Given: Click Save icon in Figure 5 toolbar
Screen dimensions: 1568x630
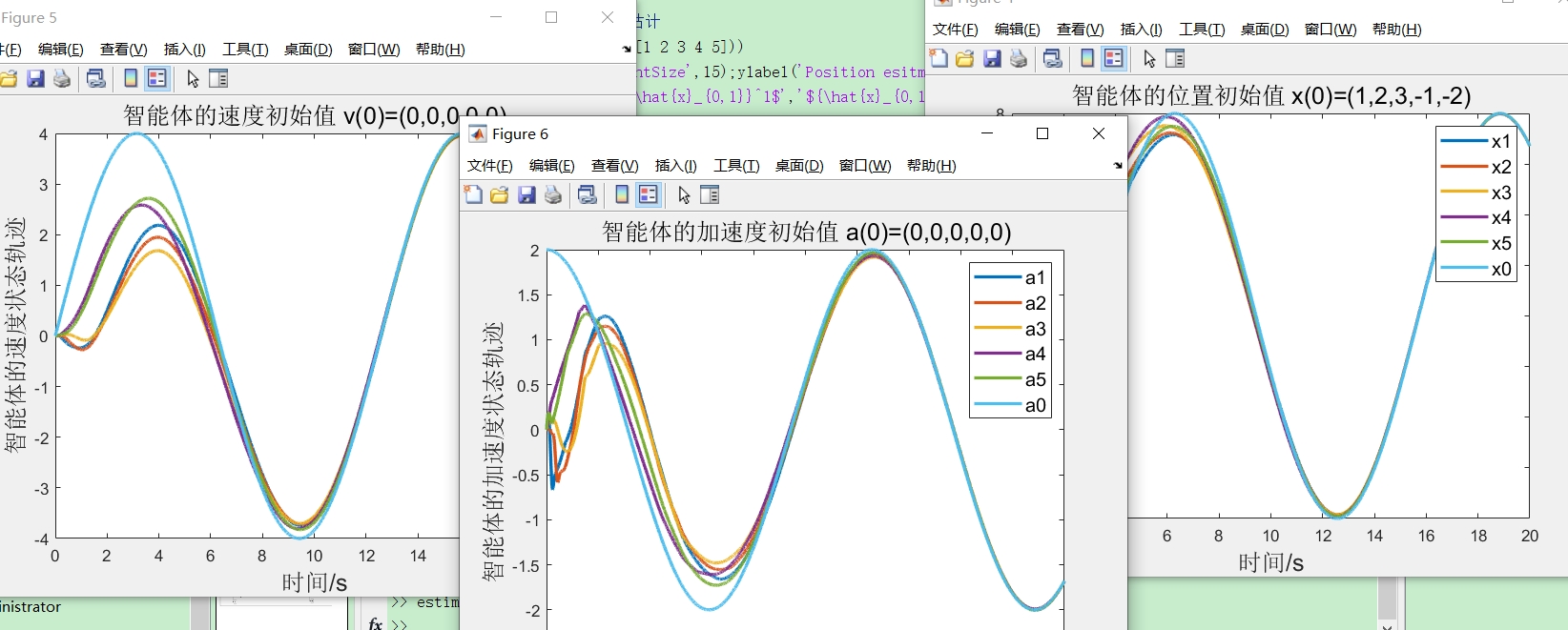Looking at the screenshot, I should [x=35, y=78].
